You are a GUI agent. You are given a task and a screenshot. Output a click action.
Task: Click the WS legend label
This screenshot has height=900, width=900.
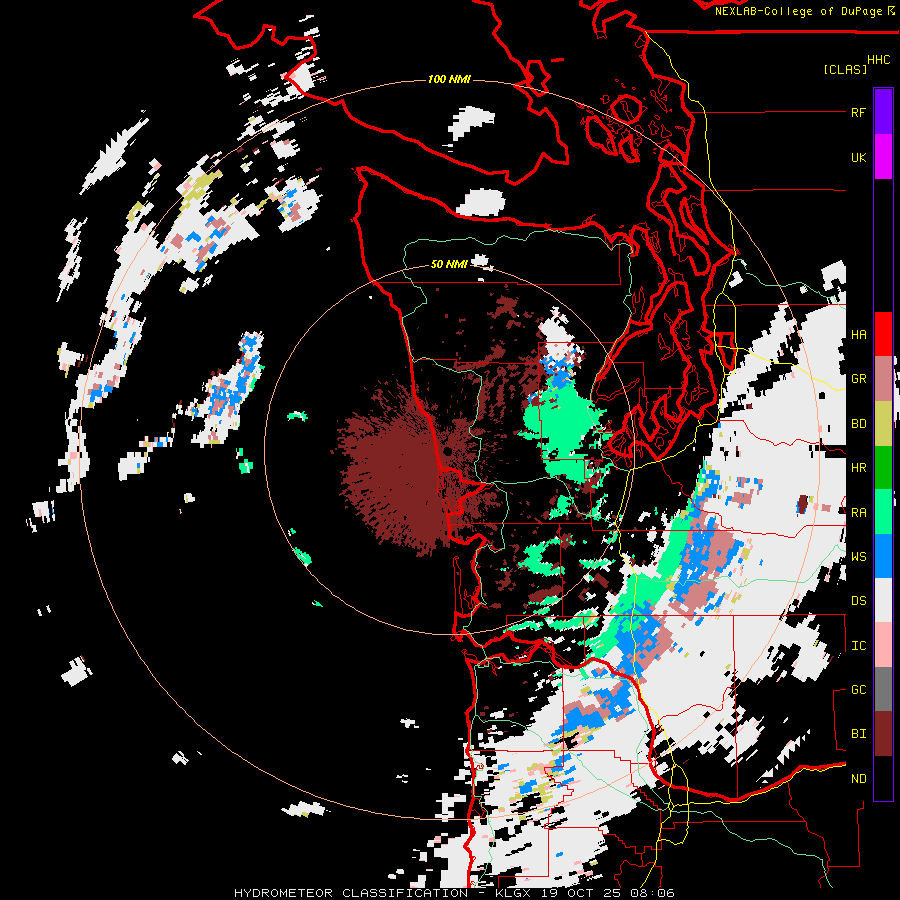858,557
